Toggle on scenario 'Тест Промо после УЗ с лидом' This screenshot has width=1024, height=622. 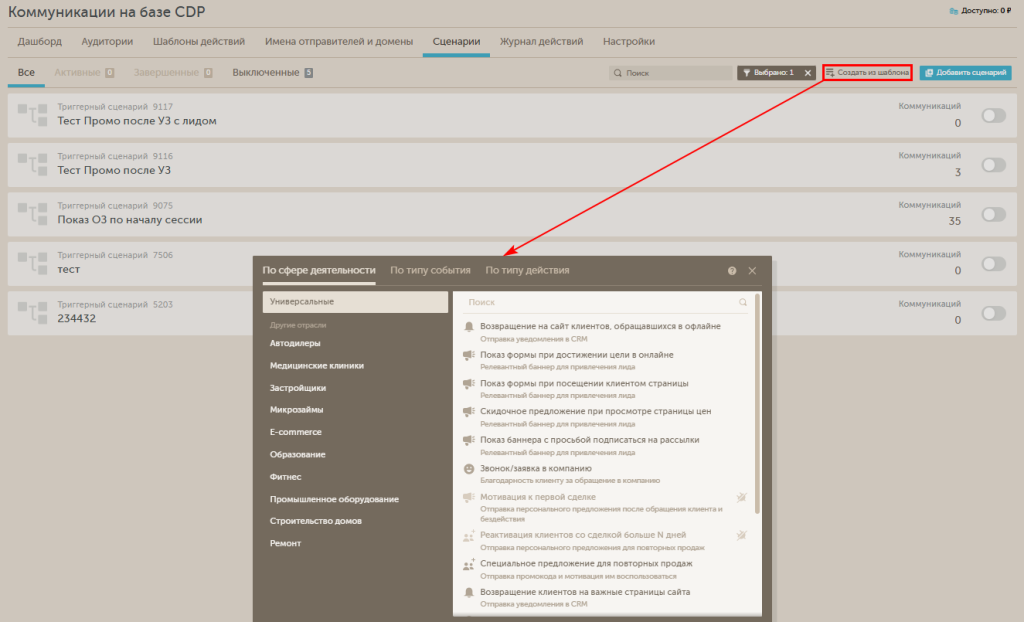click(993, 116)
